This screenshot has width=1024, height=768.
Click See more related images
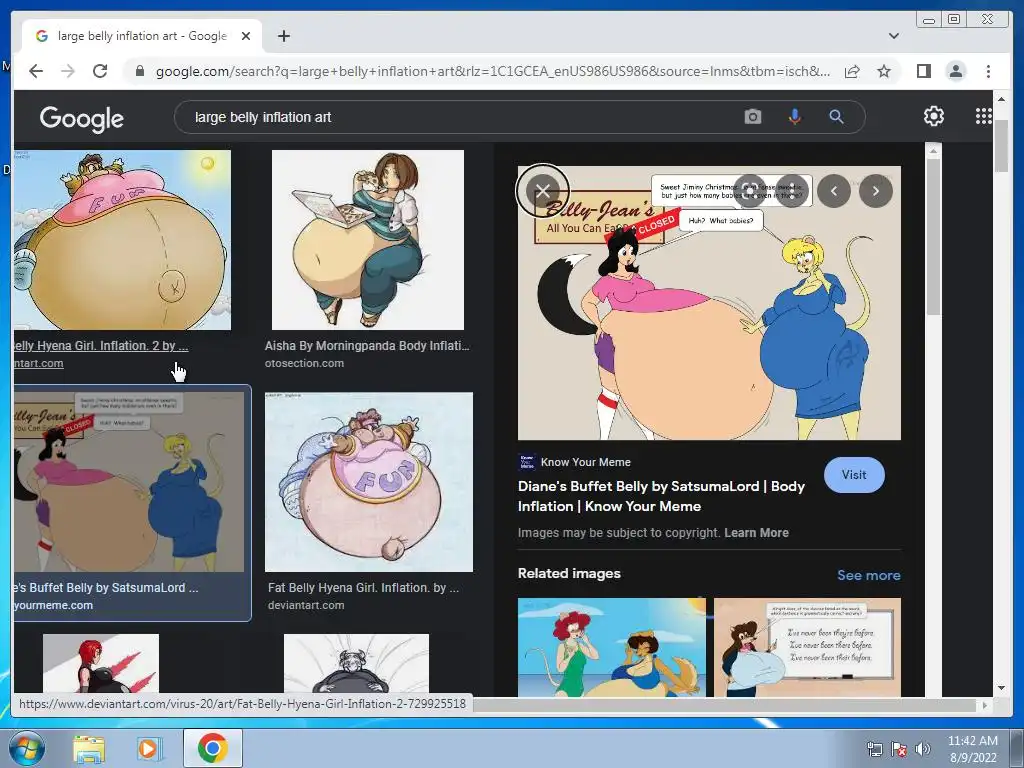click(869, 575)
